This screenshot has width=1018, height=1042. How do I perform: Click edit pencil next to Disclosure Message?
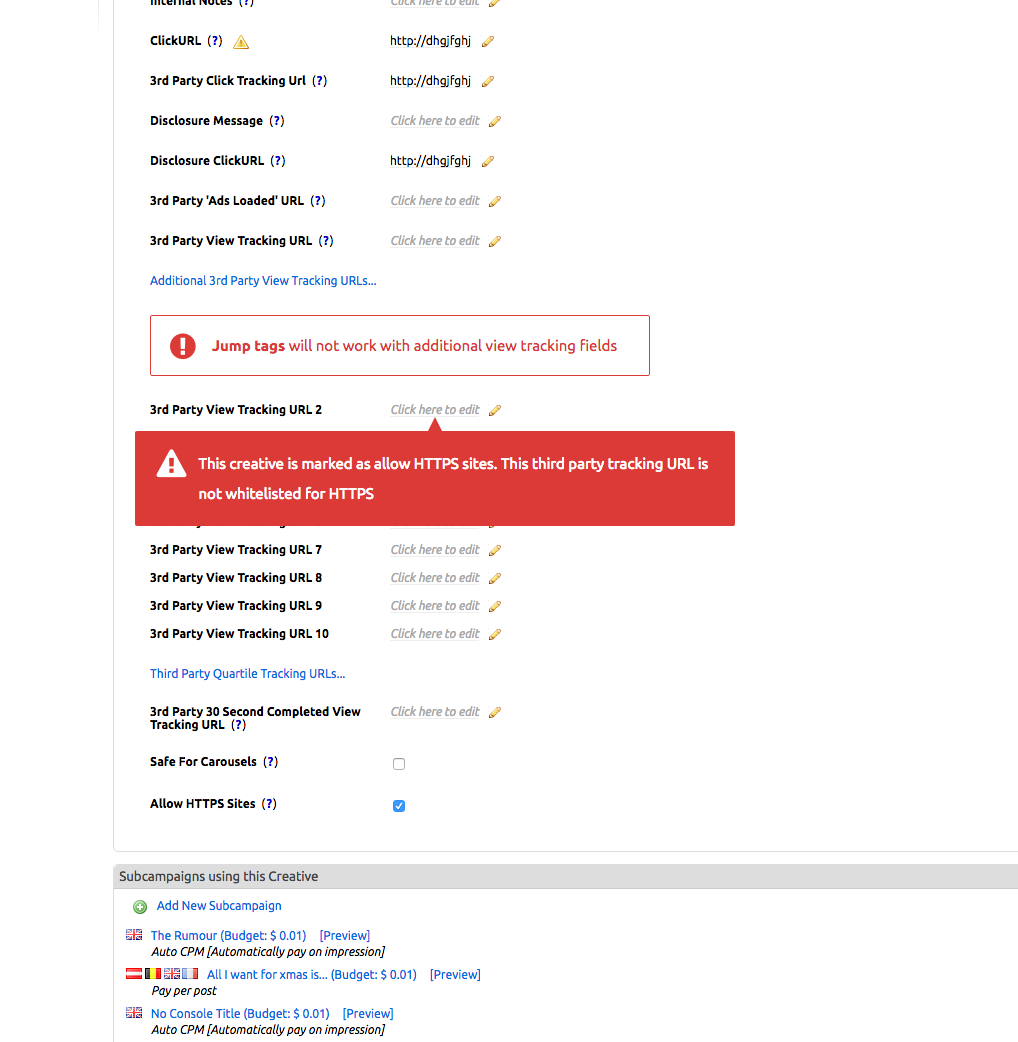[494, 121]
